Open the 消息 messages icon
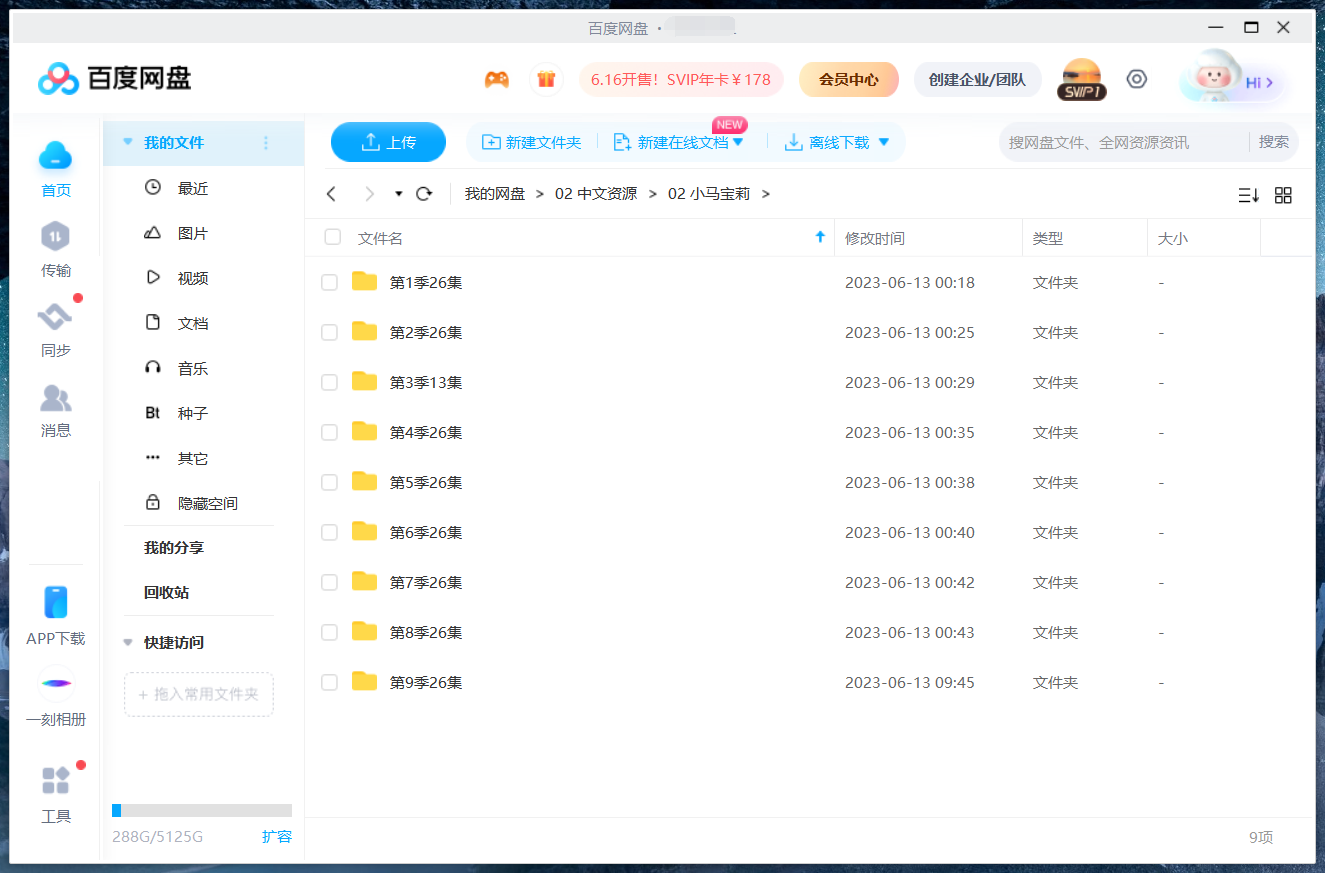 click(55, 399)
